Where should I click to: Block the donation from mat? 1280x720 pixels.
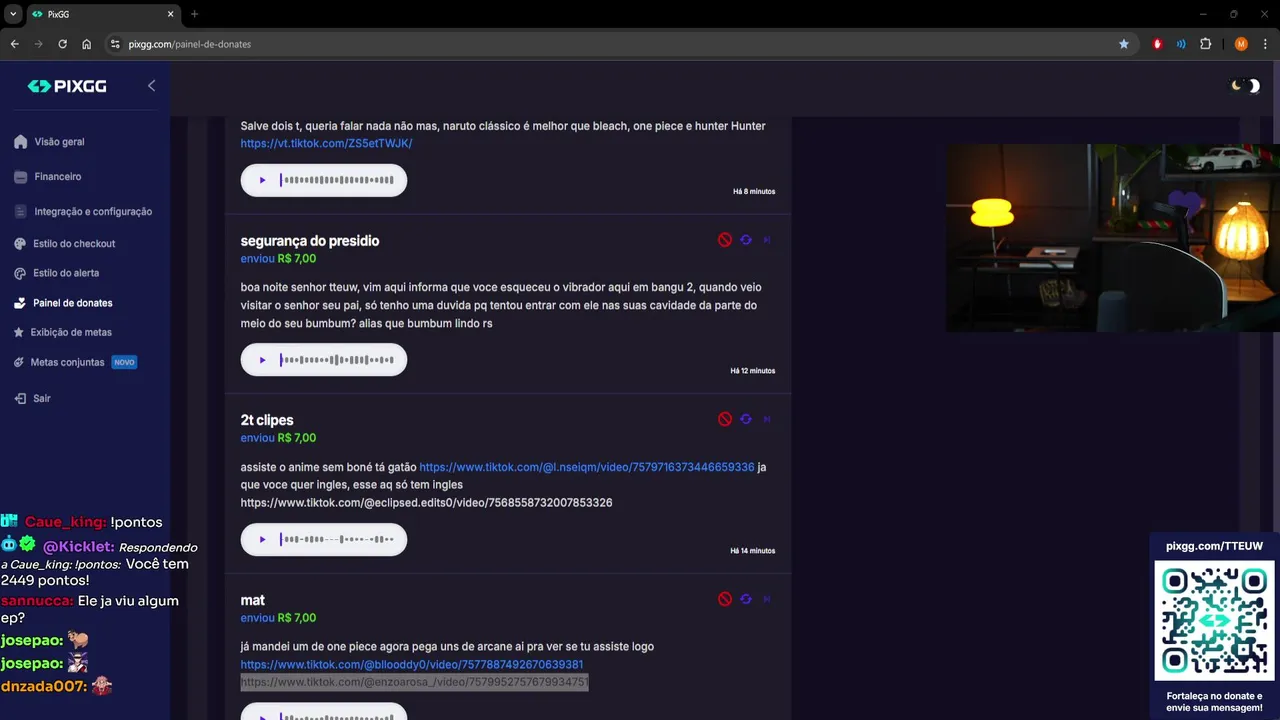coord(725,599)
